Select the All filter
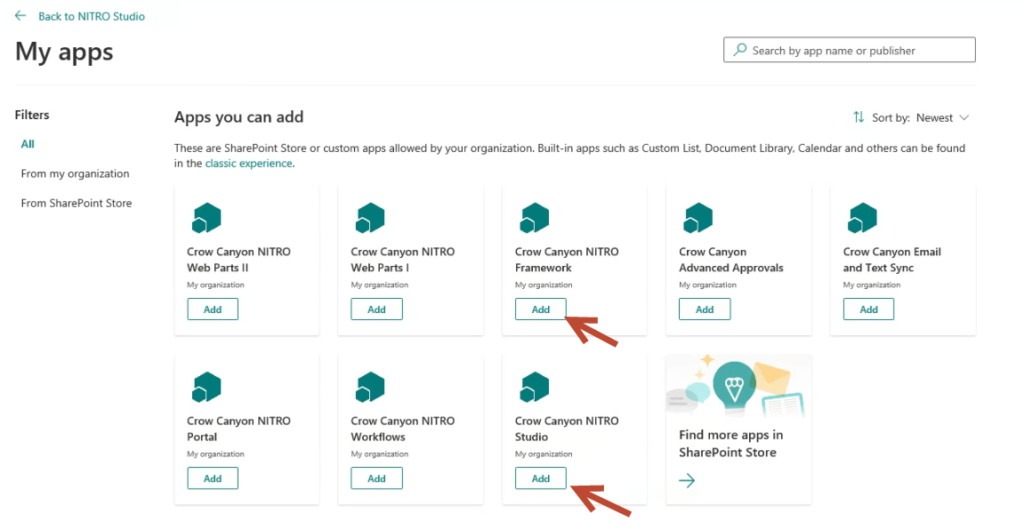The height and width of the screenshot is (530, 1024). pyautogui.click(x=28, y=144)
